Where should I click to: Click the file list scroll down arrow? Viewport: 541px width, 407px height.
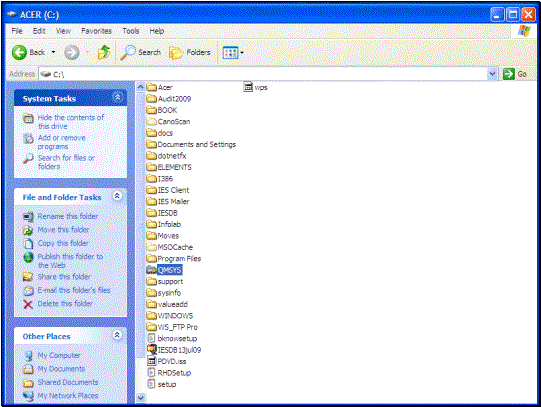(x=140, y=398)
